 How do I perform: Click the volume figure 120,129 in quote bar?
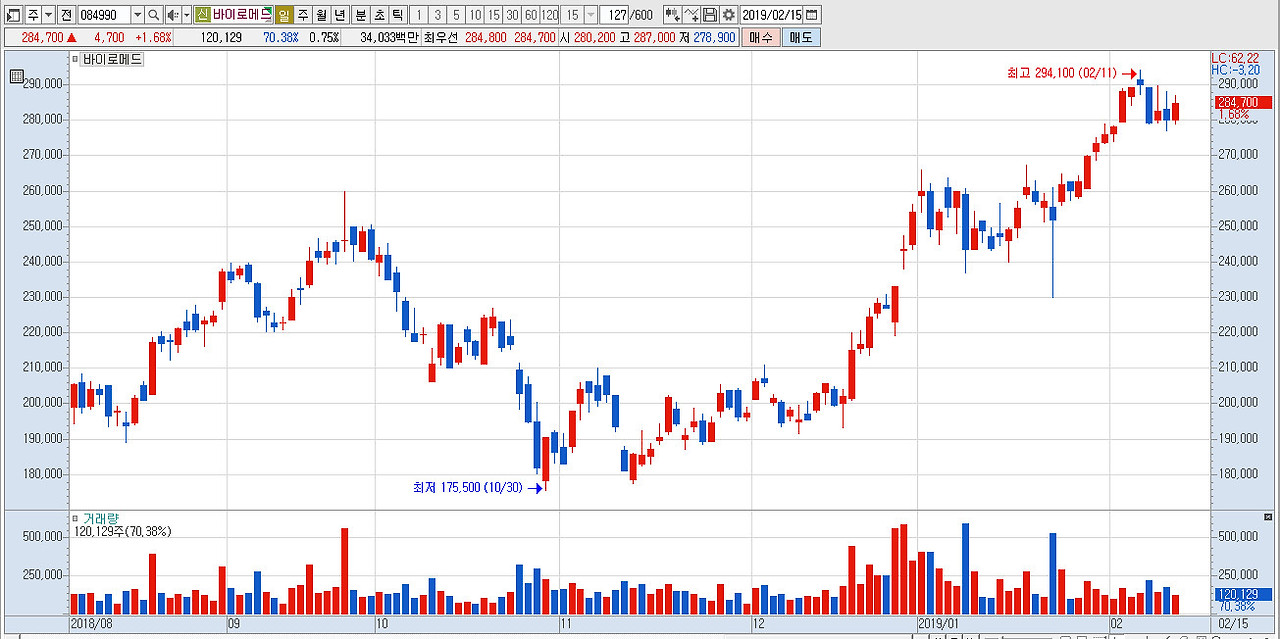click(221, 37)
